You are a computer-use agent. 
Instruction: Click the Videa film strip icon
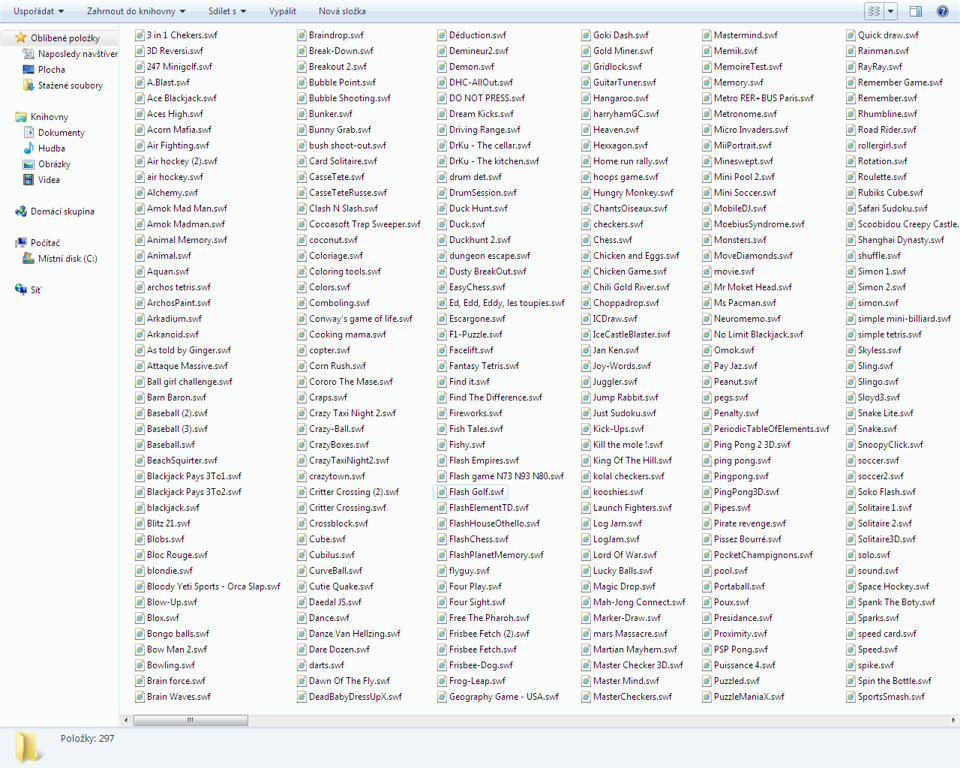click(x=28, y=179)
